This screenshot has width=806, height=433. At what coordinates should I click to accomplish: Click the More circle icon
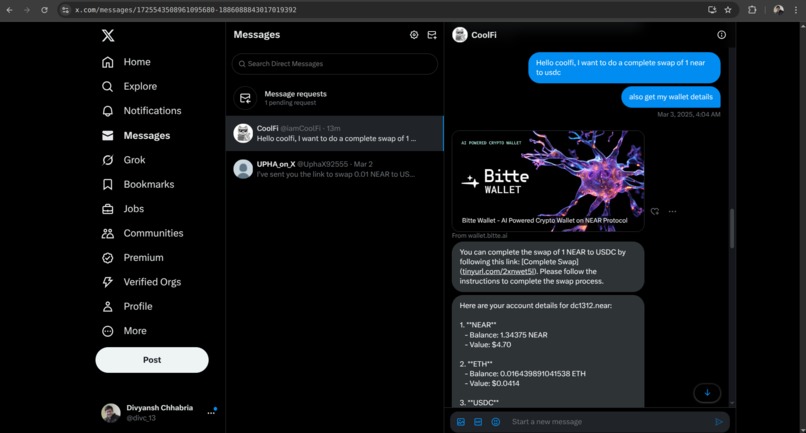click(x=107, y=331)
